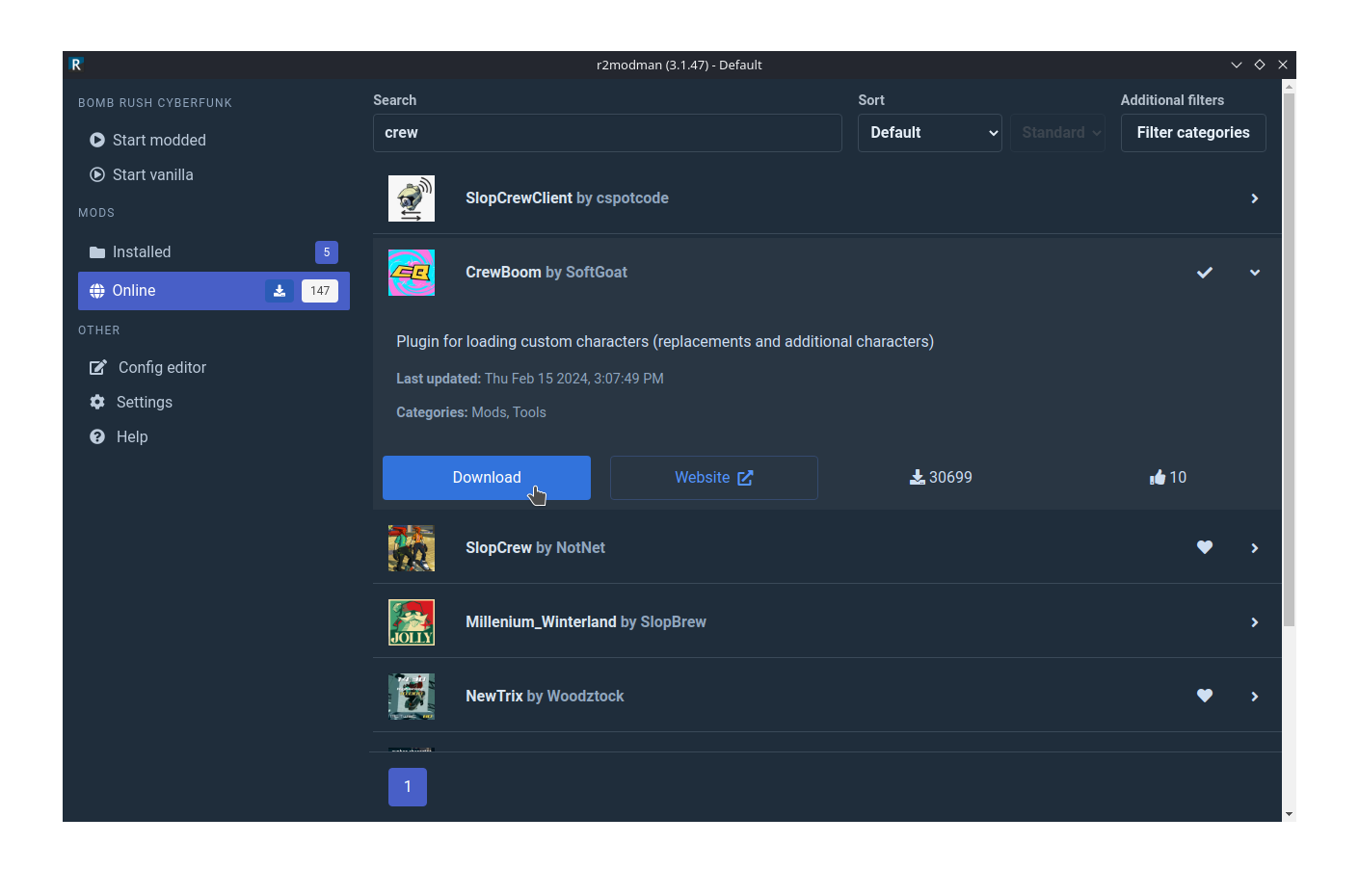1359x896 pixels.
Task: Open the SlopCrewClient mod thumbnail
Action: 412,198
